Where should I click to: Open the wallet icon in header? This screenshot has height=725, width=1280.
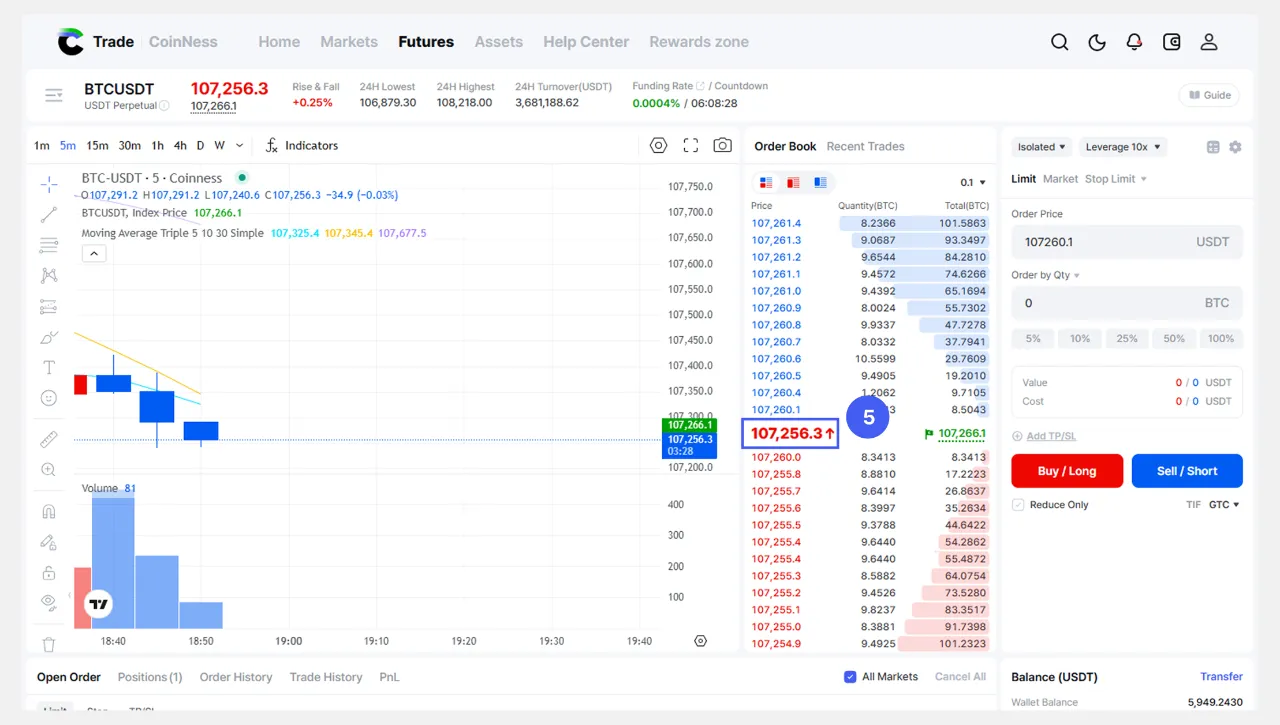1172,42
